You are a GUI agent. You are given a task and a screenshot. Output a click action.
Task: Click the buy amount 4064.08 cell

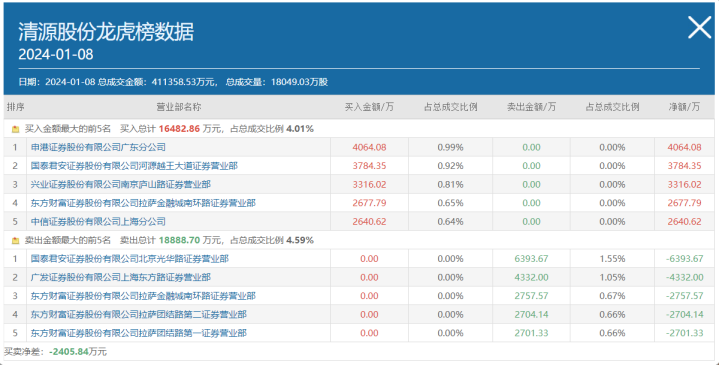(369, 147)
